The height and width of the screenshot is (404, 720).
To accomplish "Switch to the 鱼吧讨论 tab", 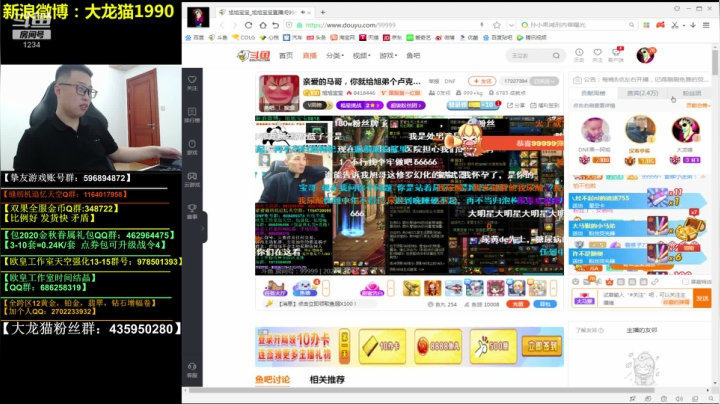I will click(x=273, y=380).
